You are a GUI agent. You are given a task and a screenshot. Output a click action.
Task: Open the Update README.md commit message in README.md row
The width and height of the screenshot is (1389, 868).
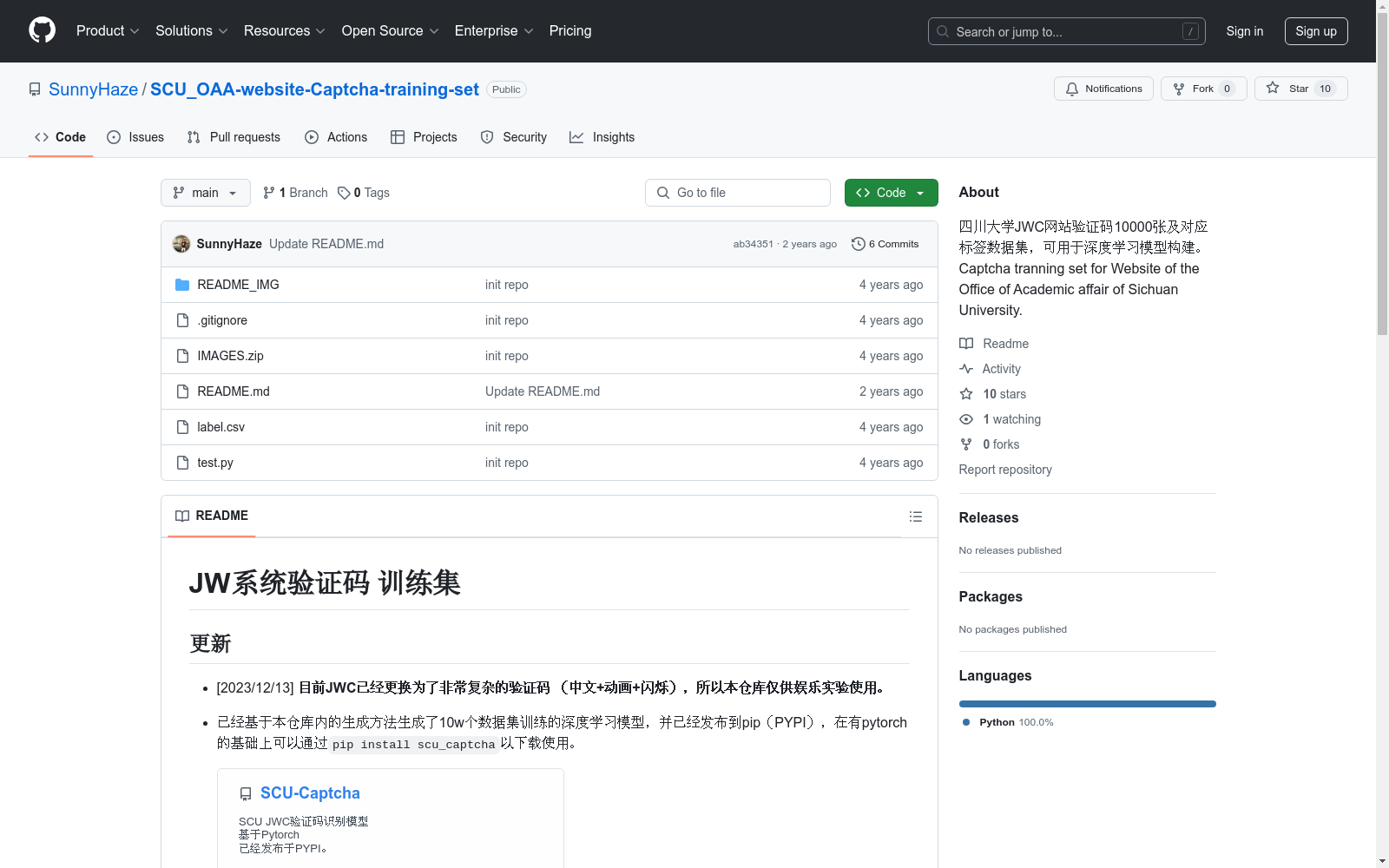coord(543,391)
